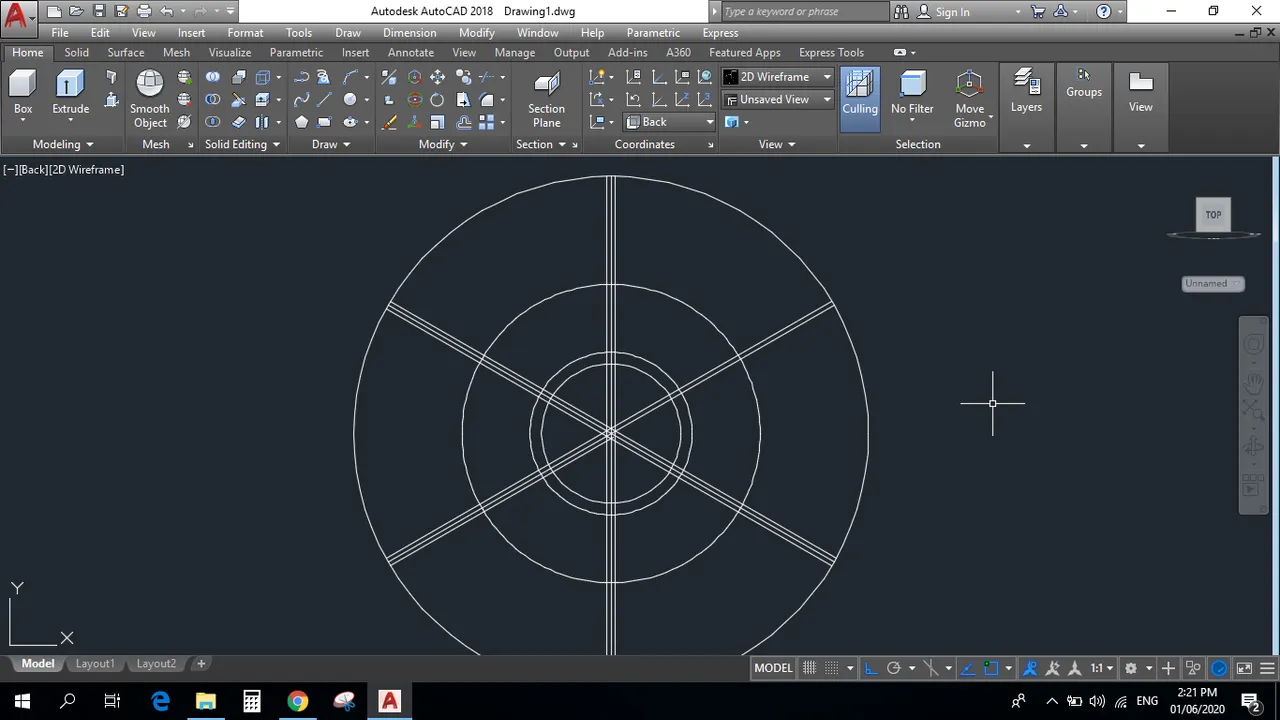
Task: Click the Section Plane tool
Action: coord(546,99)
